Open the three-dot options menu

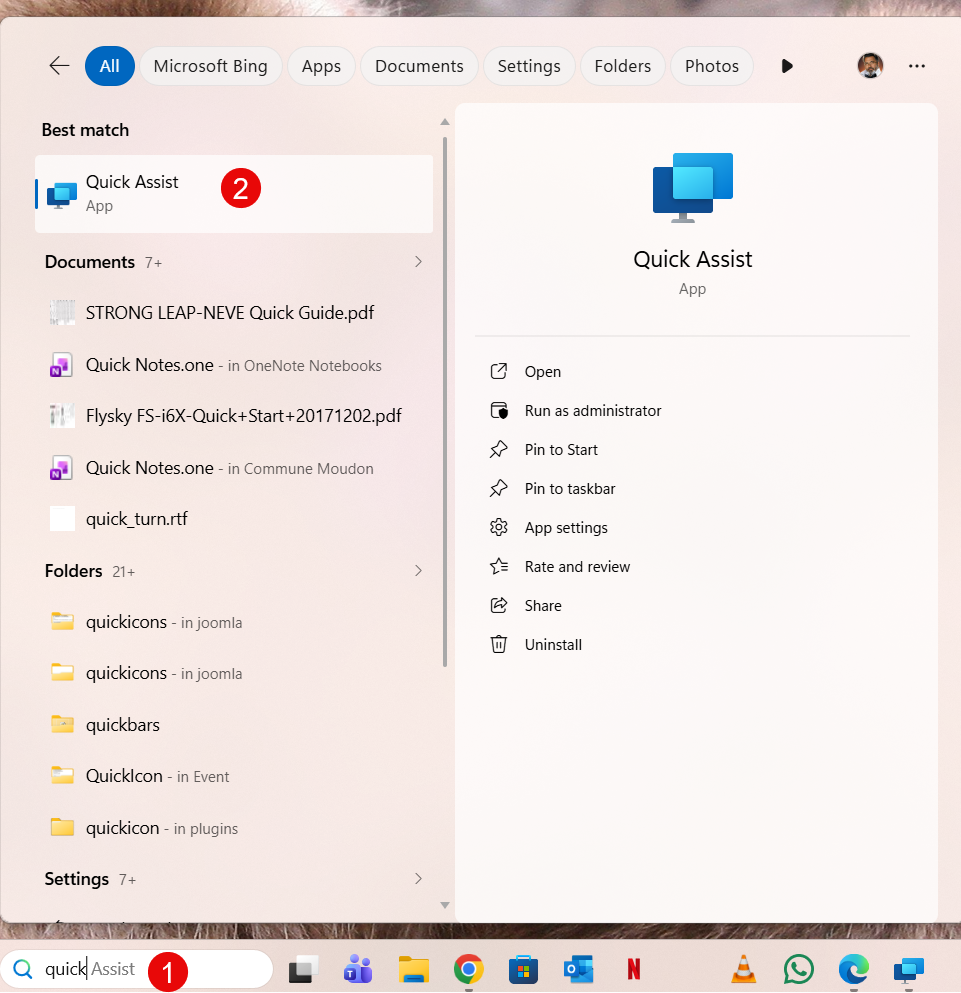click(917, 66)
